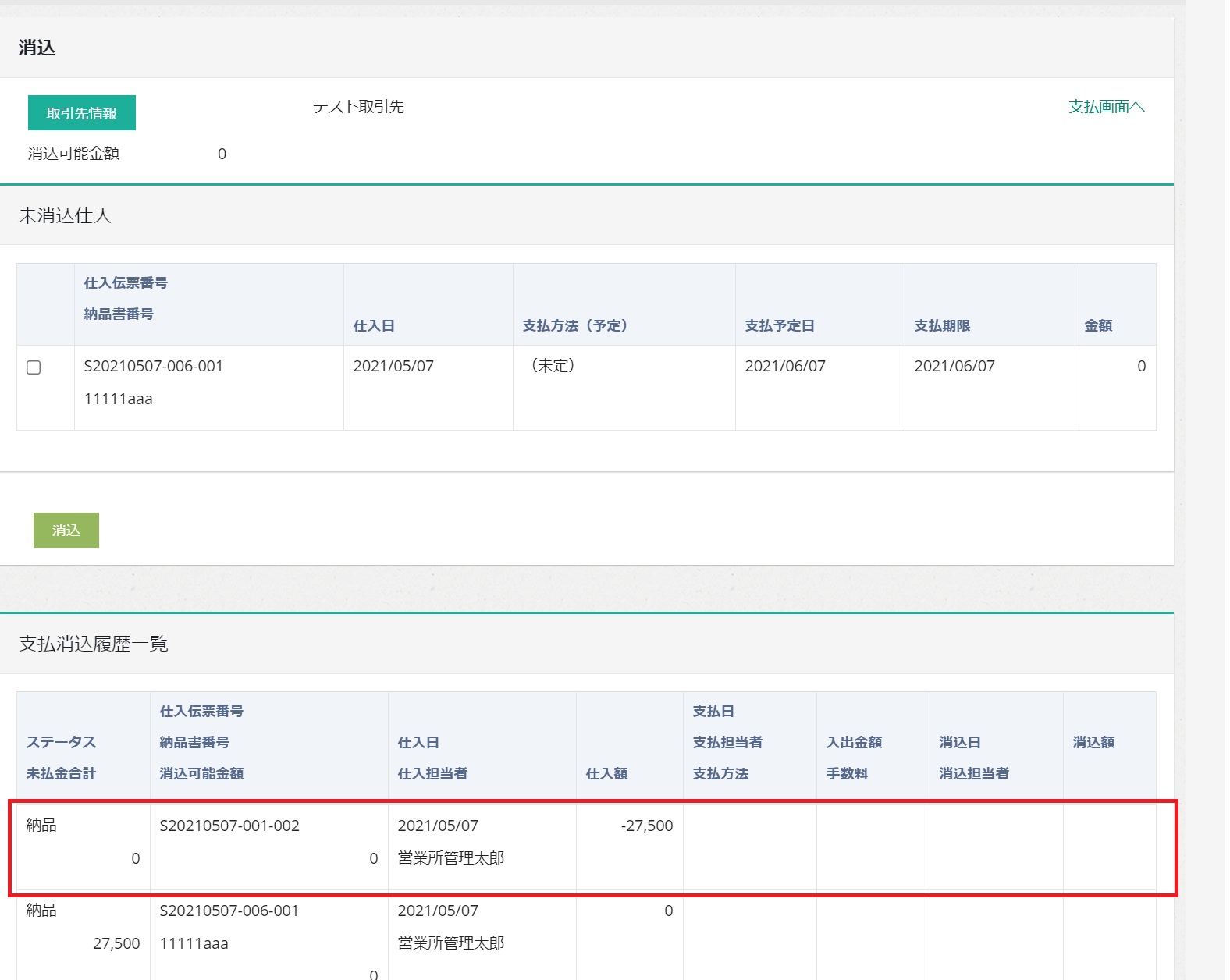Click the 仕入額 column header
The height and width of the screenshot is (980, 1230).
pyautogui.click(x=606, y=773)
